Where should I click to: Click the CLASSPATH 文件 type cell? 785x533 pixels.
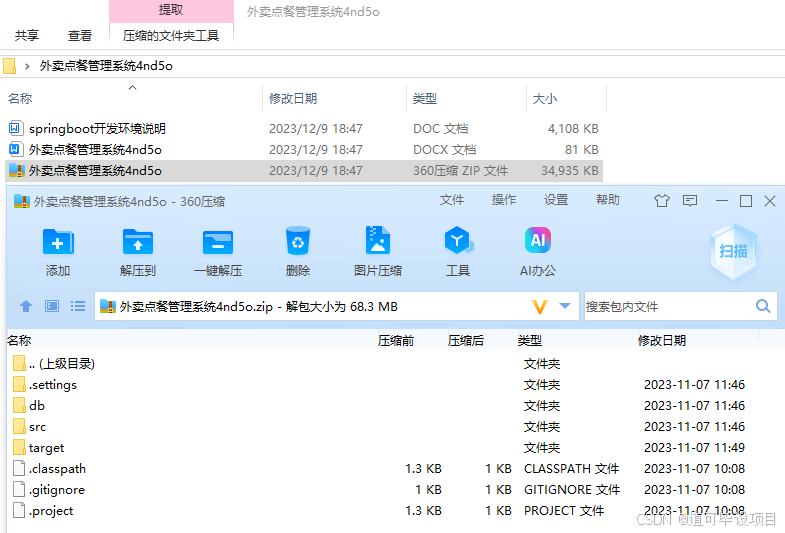pos(572,469)
